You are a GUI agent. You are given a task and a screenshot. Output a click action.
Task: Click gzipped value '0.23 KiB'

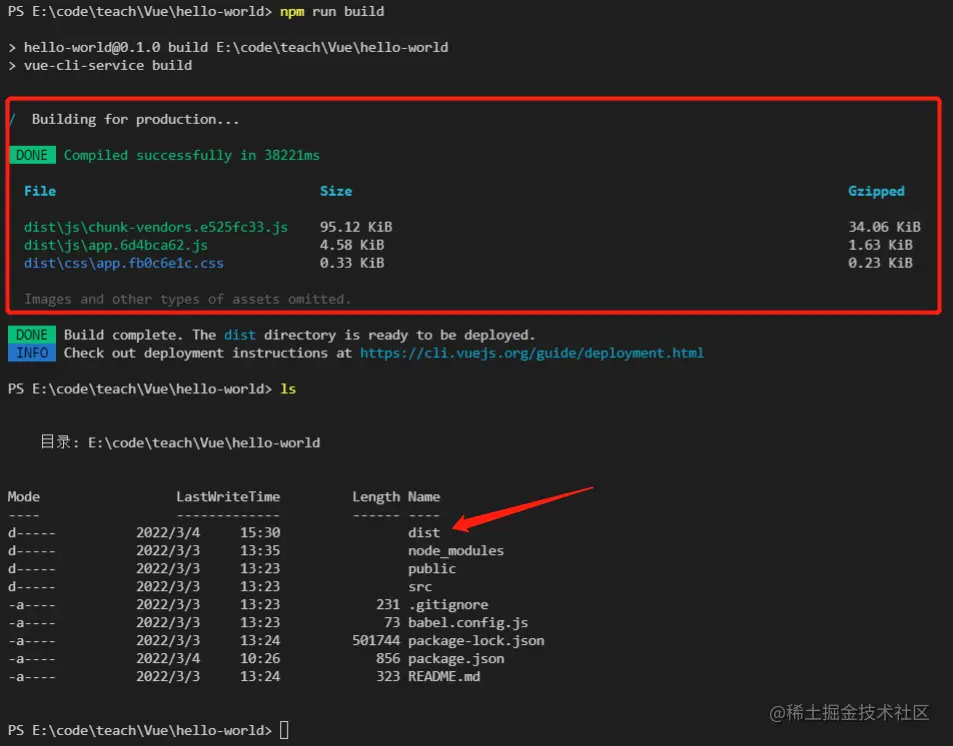click(x=880, y=263)
